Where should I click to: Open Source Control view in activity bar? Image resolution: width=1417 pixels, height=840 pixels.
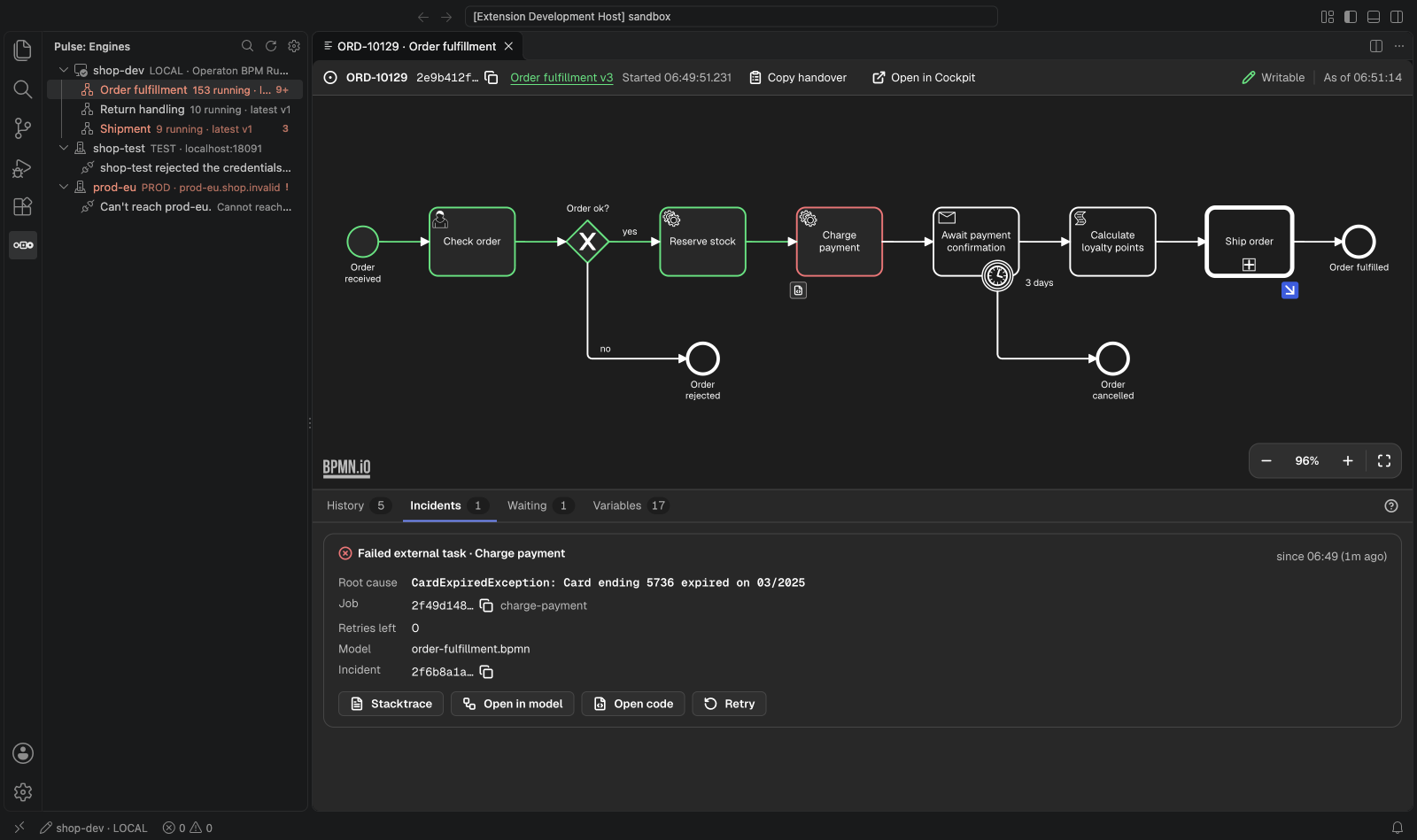[x=23, y=128]
